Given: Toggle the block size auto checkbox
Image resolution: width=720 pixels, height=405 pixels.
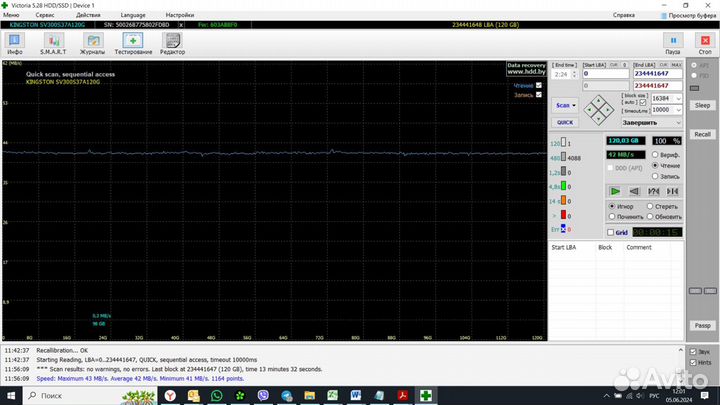Looking at the screenshot, I should (642, 102).
